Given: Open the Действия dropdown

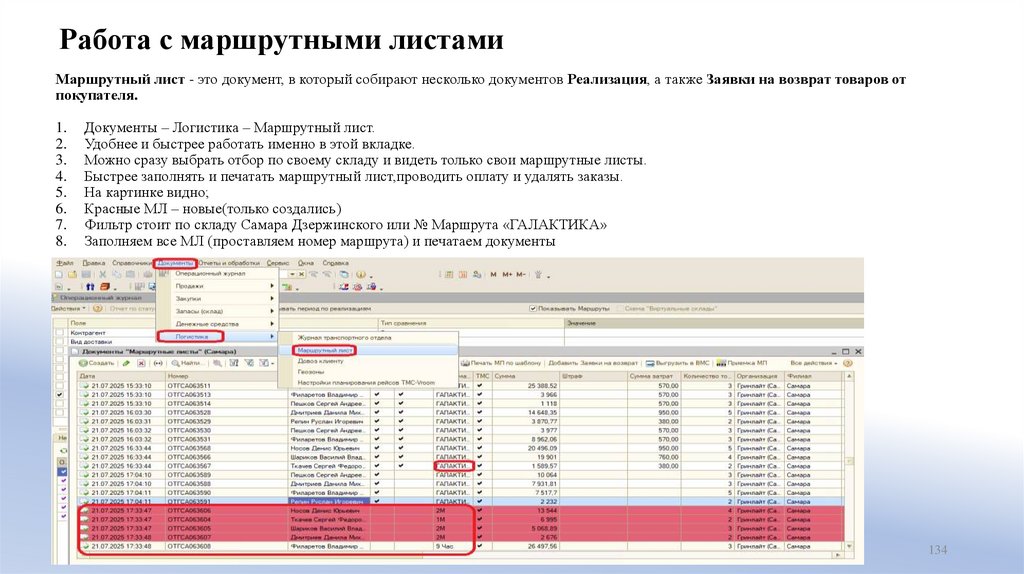Looking at the screenshot, I should point(68,308).
